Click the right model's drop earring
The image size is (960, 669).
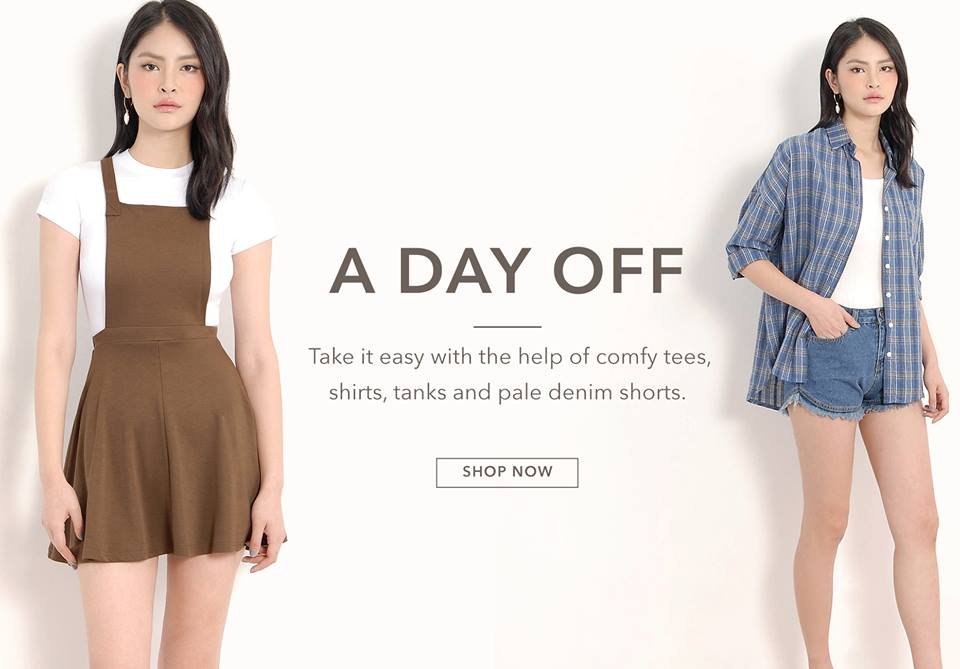837,104
